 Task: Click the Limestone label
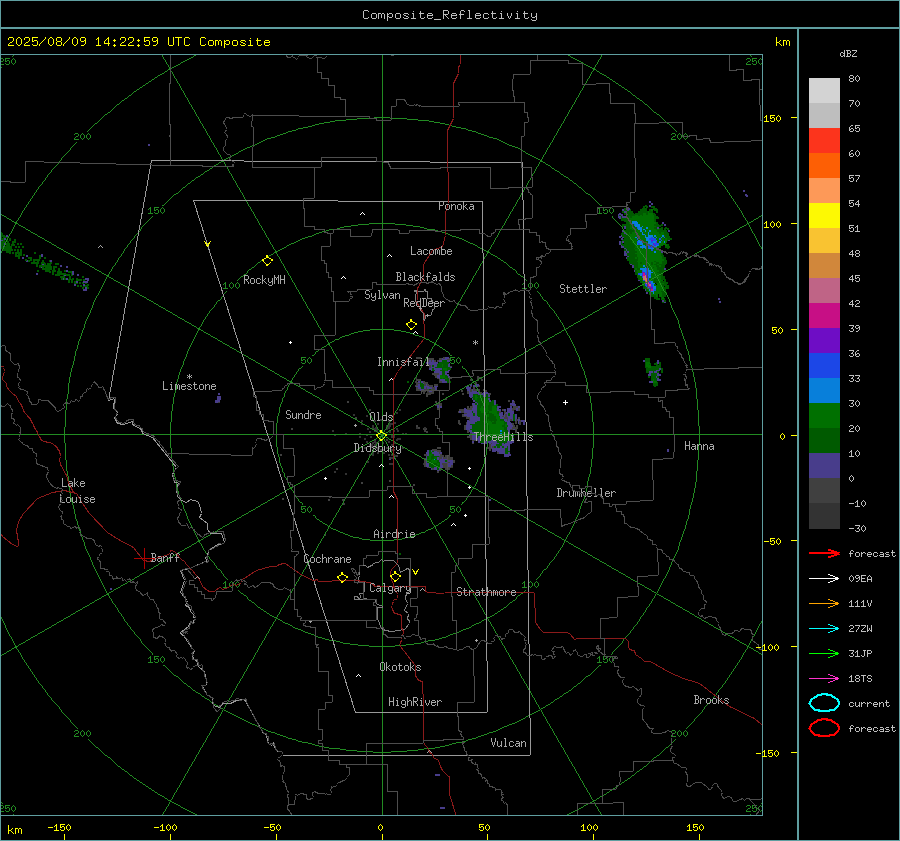click(189, 386)
